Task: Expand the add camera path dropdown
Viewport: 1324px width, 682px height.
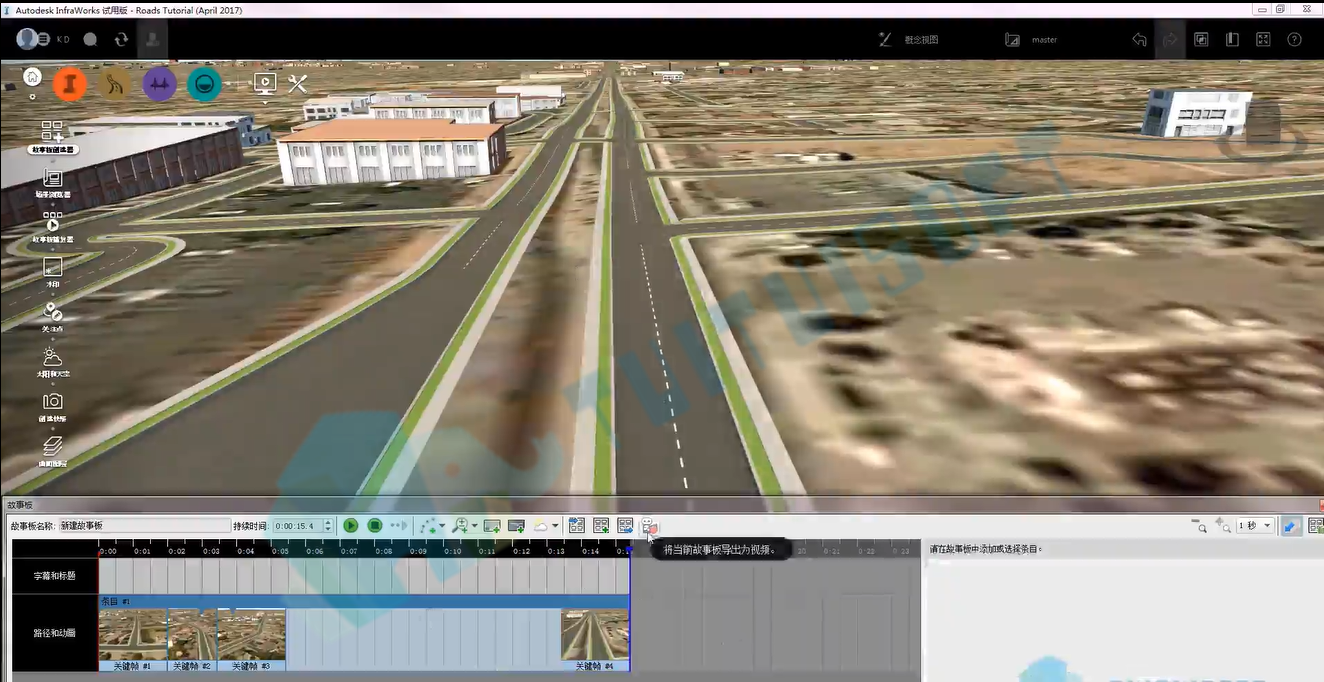Action: coord(442,526)
